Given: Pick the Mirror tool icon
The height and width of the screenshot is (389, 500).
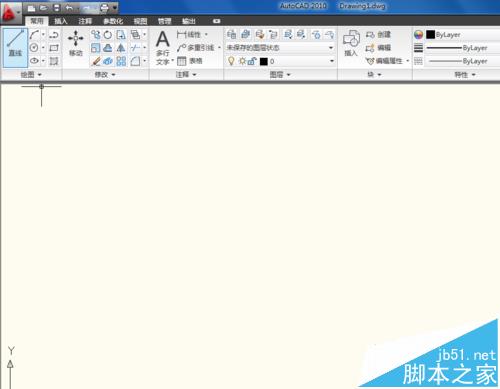Looking at the screenshot, I should (x=121, y=48).
